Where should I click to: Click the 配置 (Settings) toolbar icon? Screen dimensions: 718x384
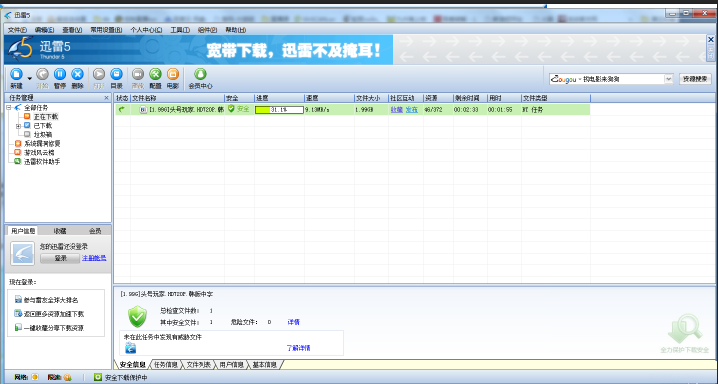[155, 75]
